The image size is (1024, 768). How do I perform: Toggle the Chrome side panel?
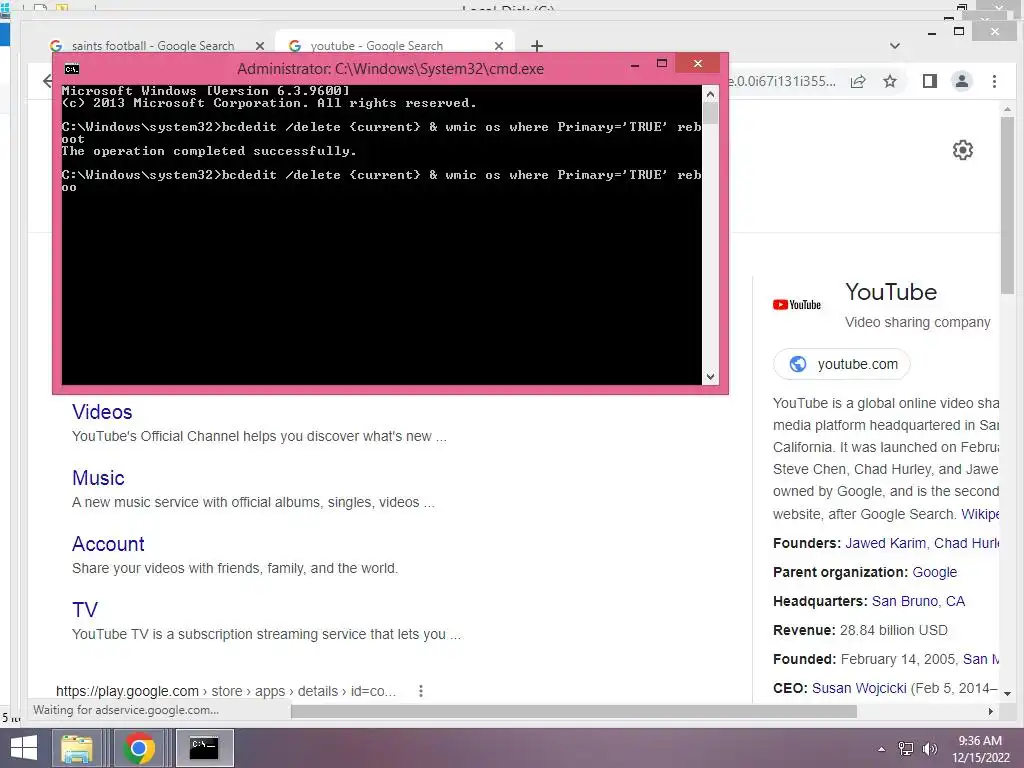929,81
